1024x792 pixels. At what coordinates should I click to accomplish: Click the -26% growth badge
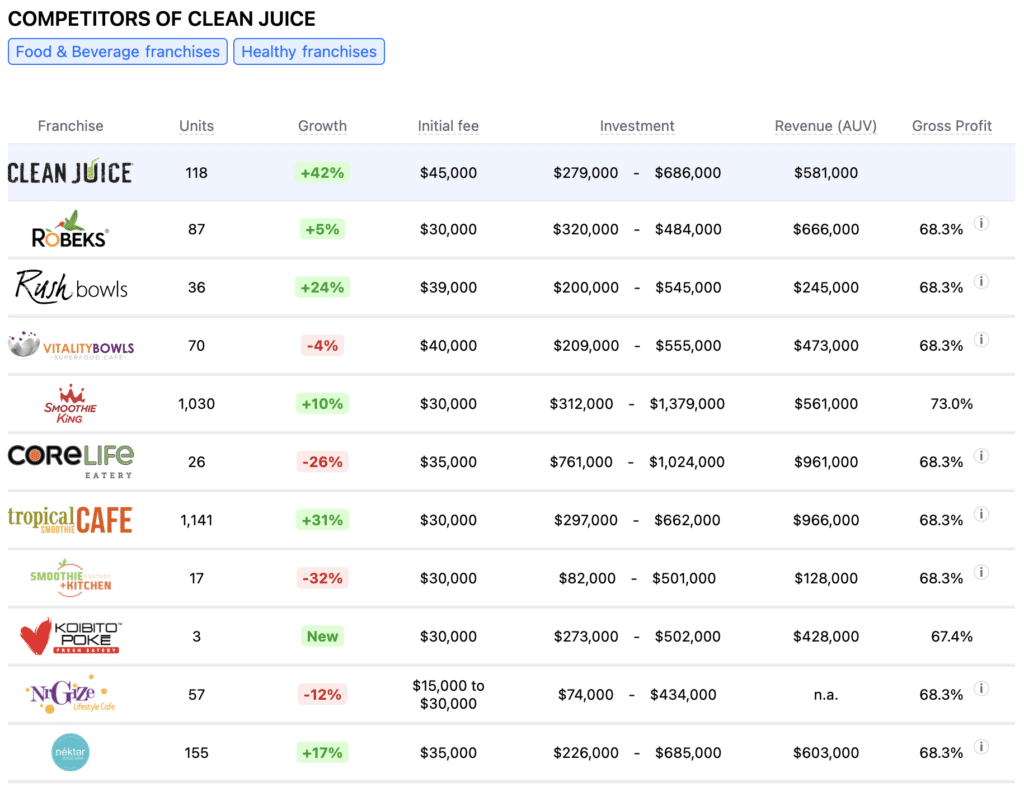coord(323,462)
